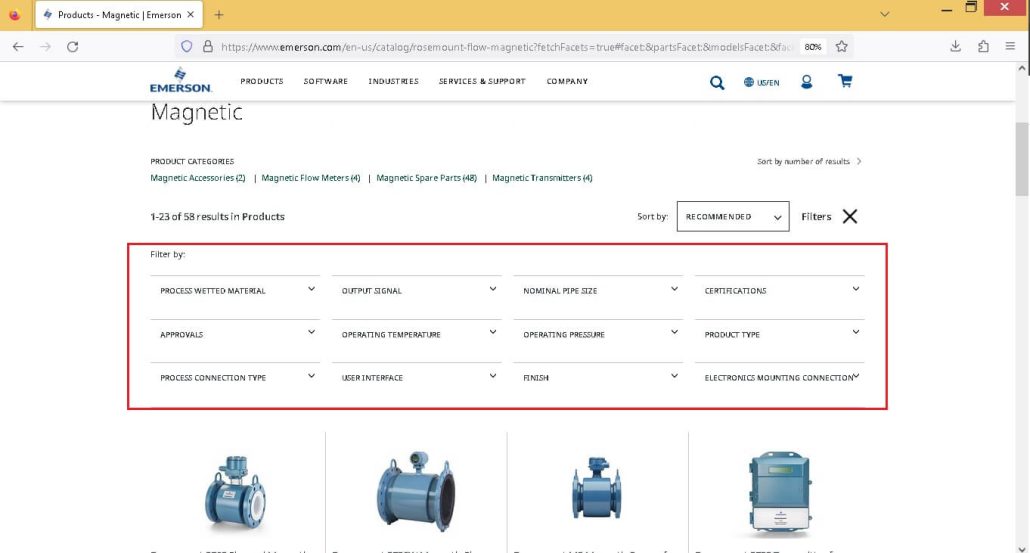Expand the Operating Pressure filter
The width and height of the screenshot is (1030, 553).
pyautogui.click(x=598, y=334)
